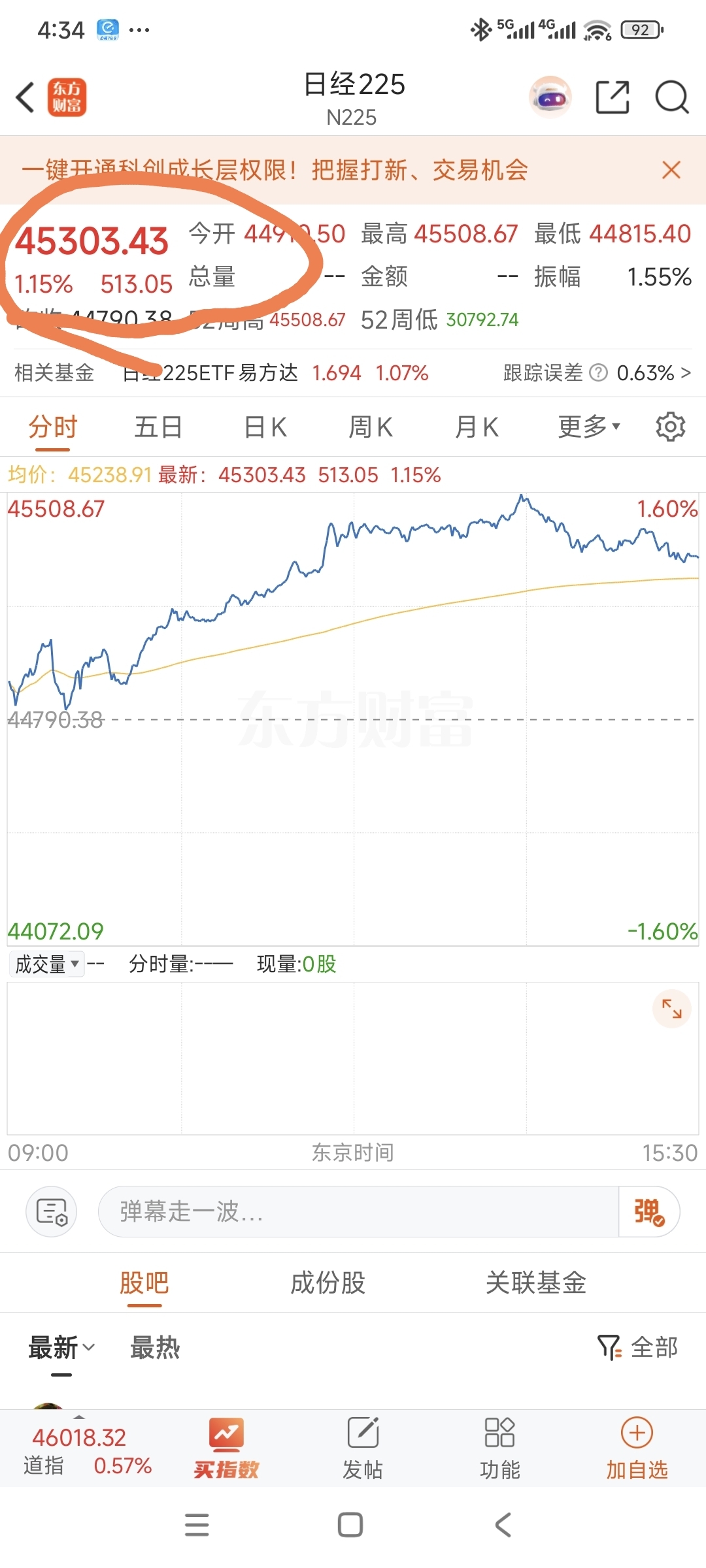Open the comment list icon beside danmaku field
The width and height of the screenshot is (706, 1568).
[x=52, y=1211]
